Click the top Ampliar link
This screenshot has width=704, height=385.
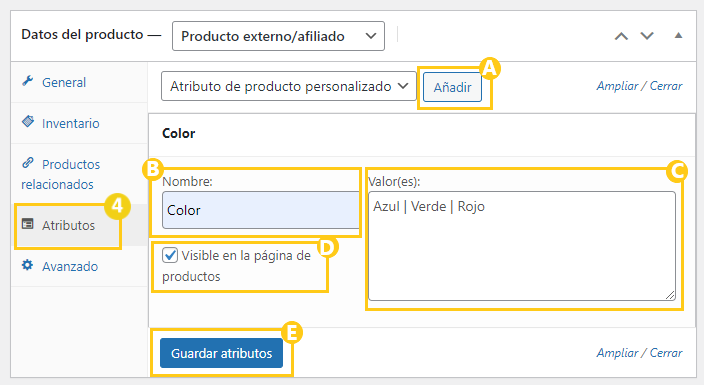coord(617,86)
